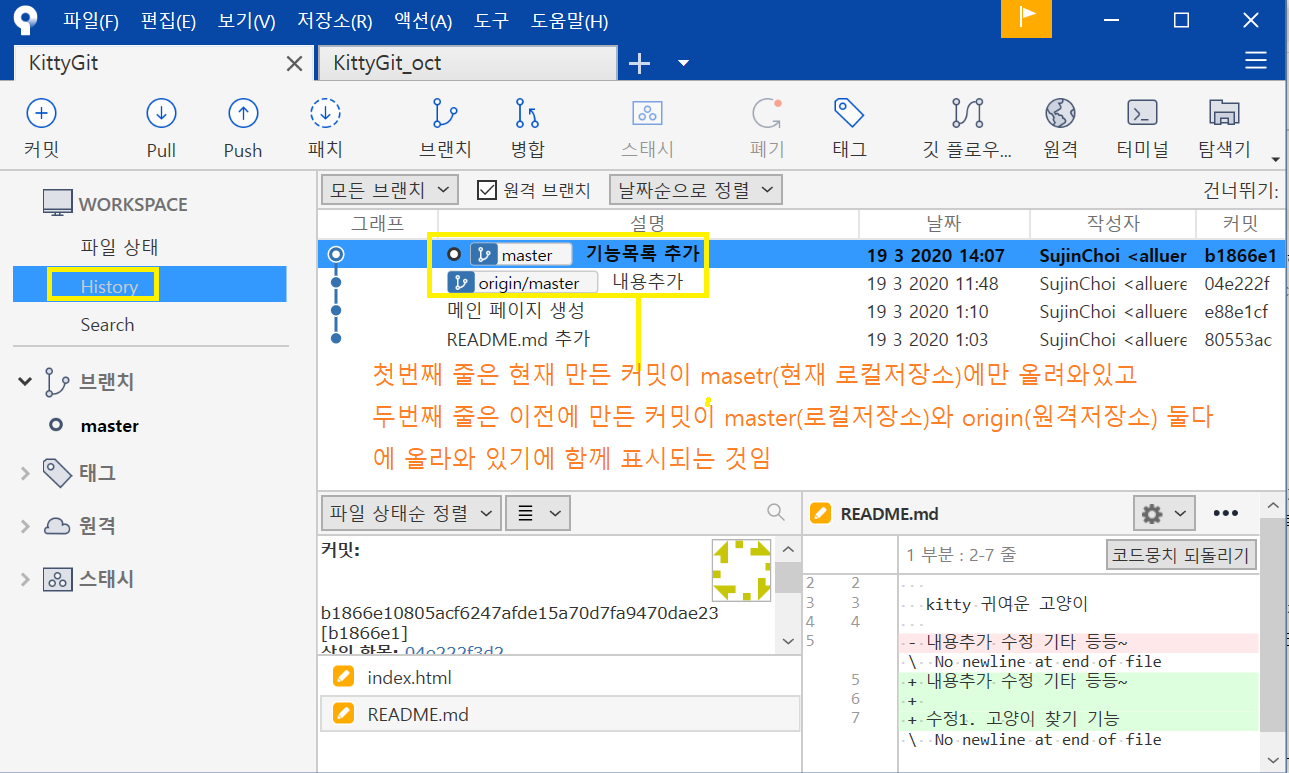Viewport: 1289px width, 773px height.
Task: Open the 날짜순으로 정렬 dropdown
Action: [697, 189]
